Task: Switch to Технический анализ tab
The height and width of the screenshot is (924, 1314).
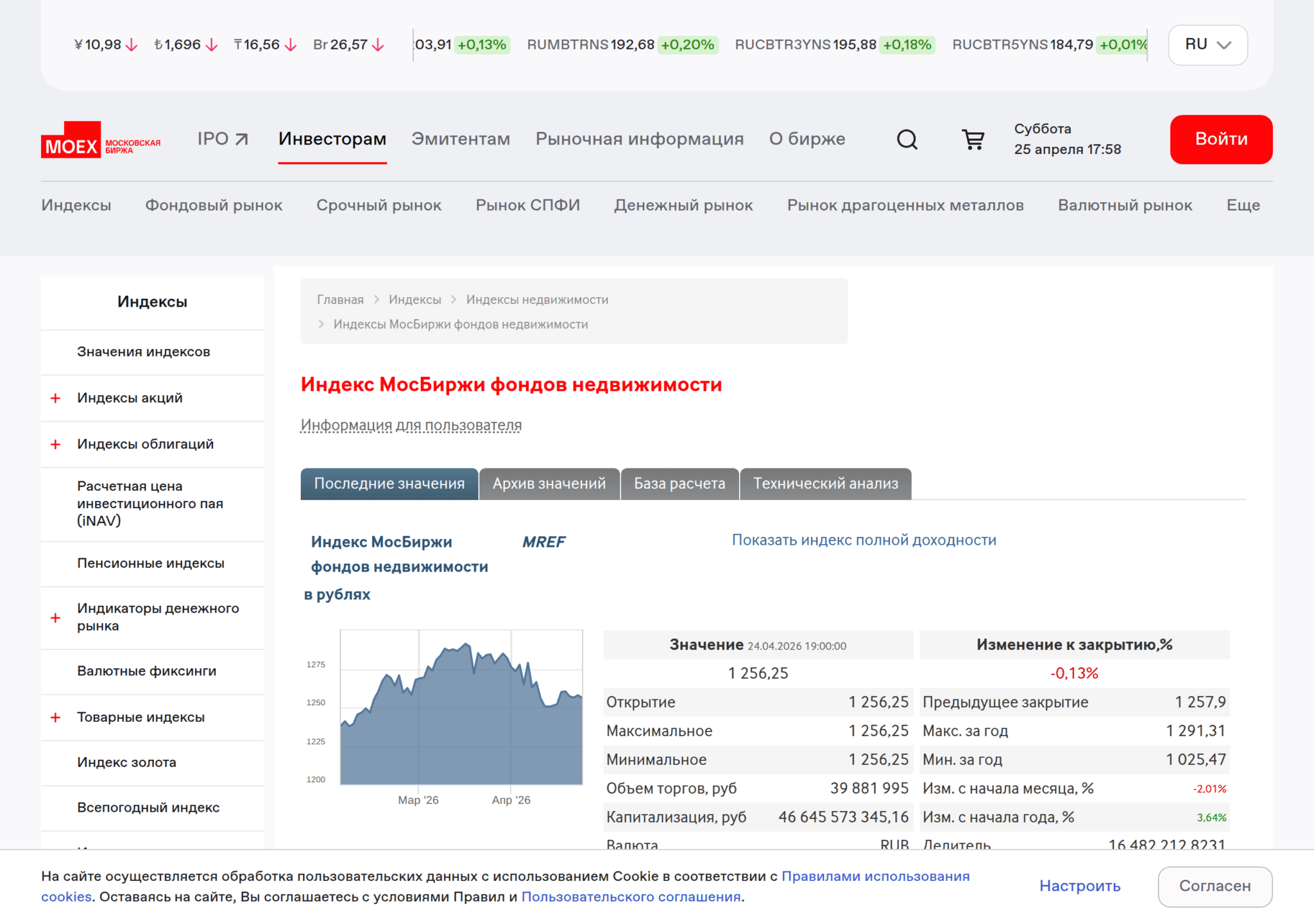Action: coord(826,484)
